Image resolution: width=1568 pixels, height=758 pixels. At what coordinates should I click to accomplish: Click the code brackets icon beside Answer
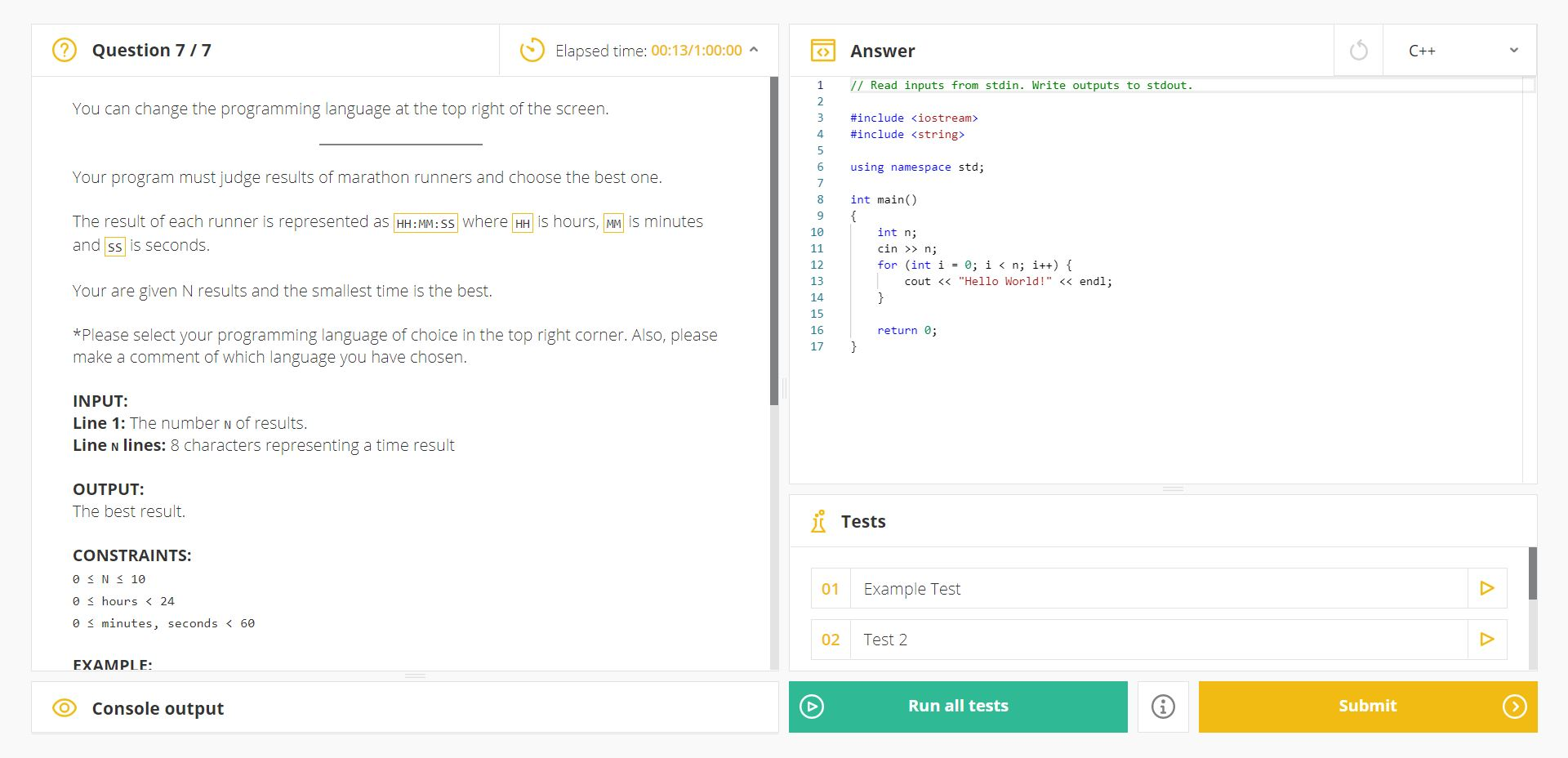(824, 50)
